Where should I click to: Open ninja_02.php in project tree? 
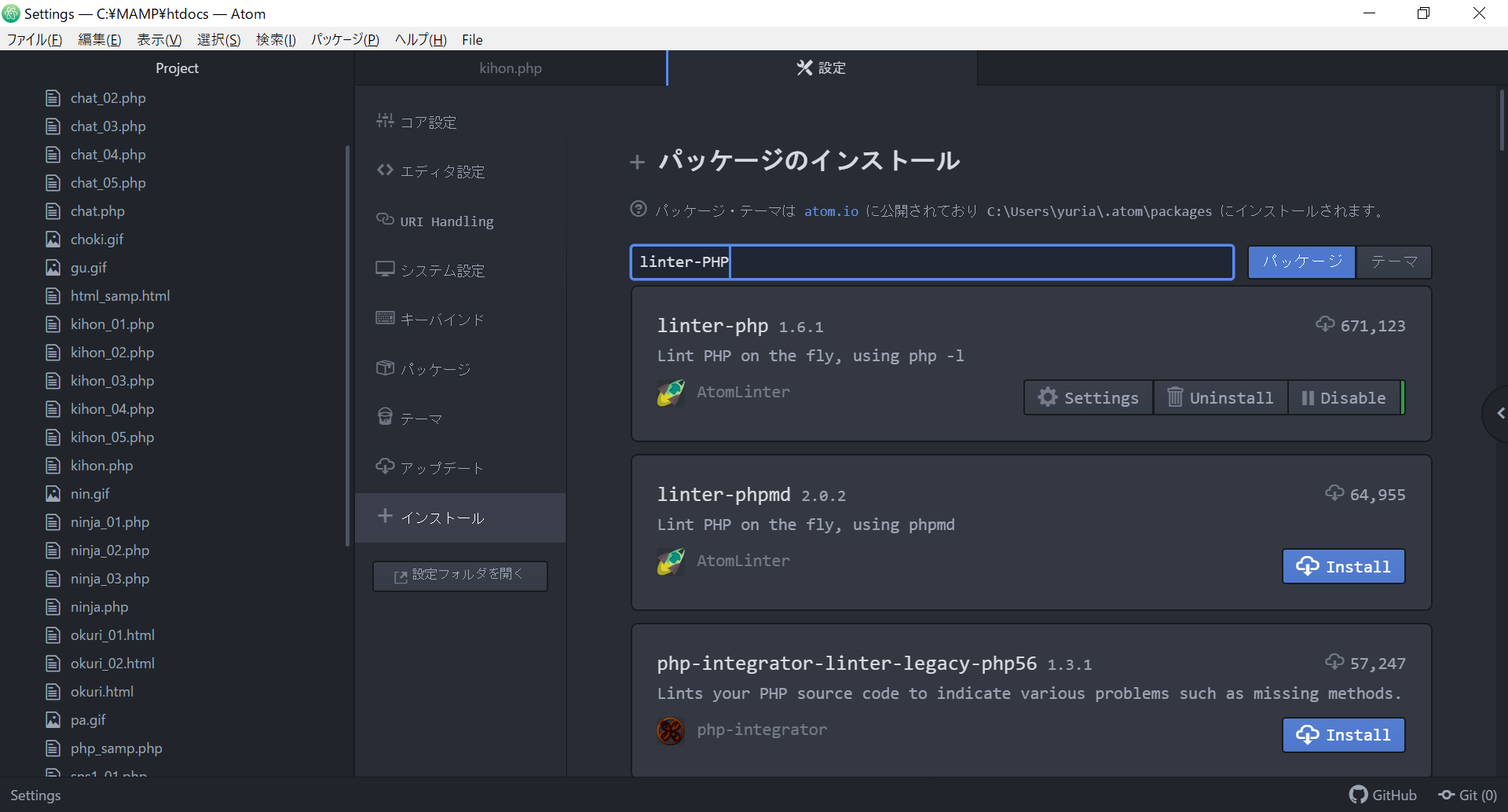tap(110, 550)
